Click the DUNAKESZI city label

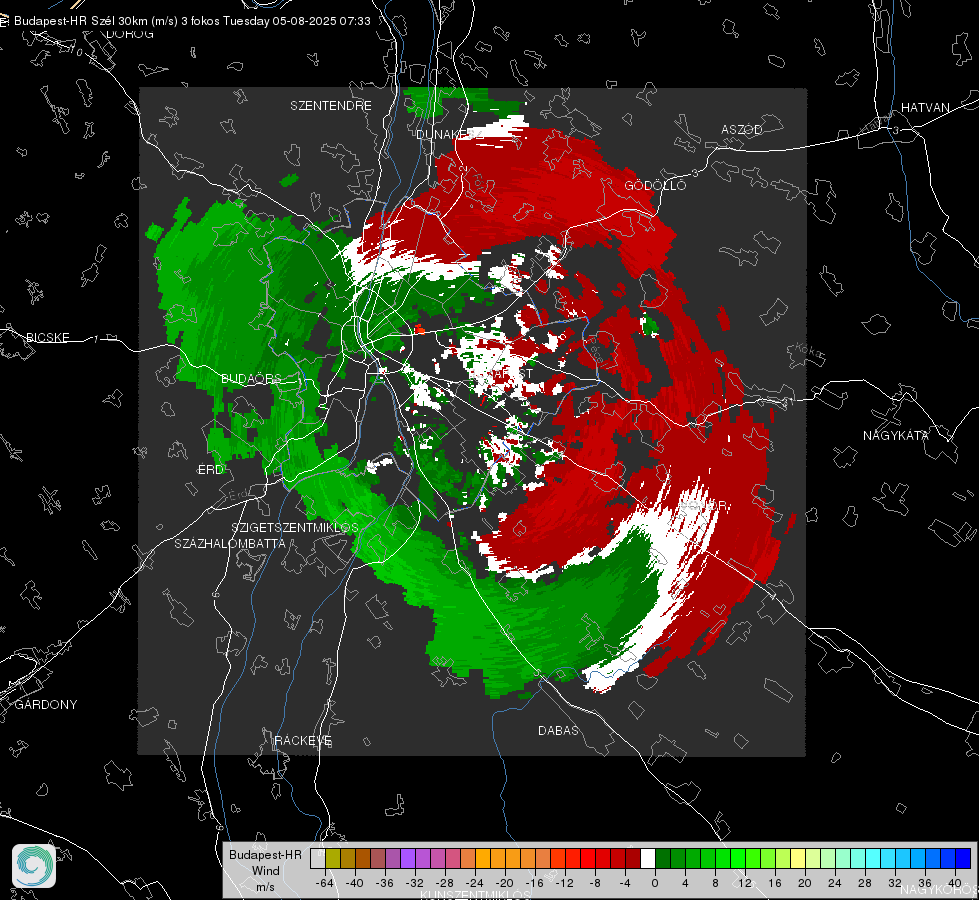450,134
